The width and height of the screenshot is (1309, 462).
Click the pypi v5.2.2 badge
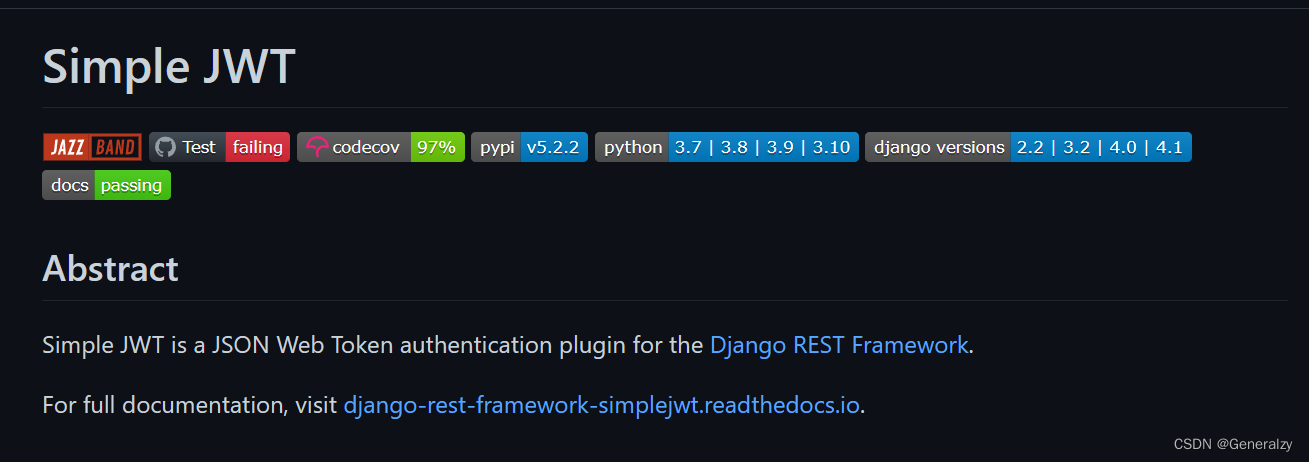pos(529,147)
